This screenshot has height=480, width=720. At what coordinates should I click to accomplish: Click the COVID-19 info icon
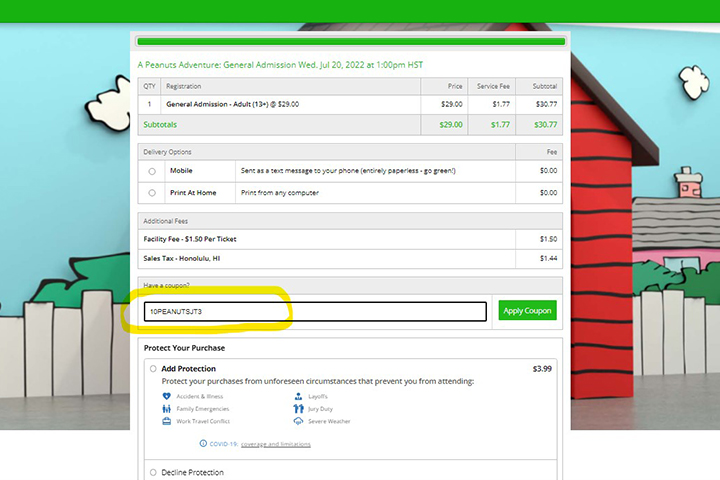click(203, 443)
